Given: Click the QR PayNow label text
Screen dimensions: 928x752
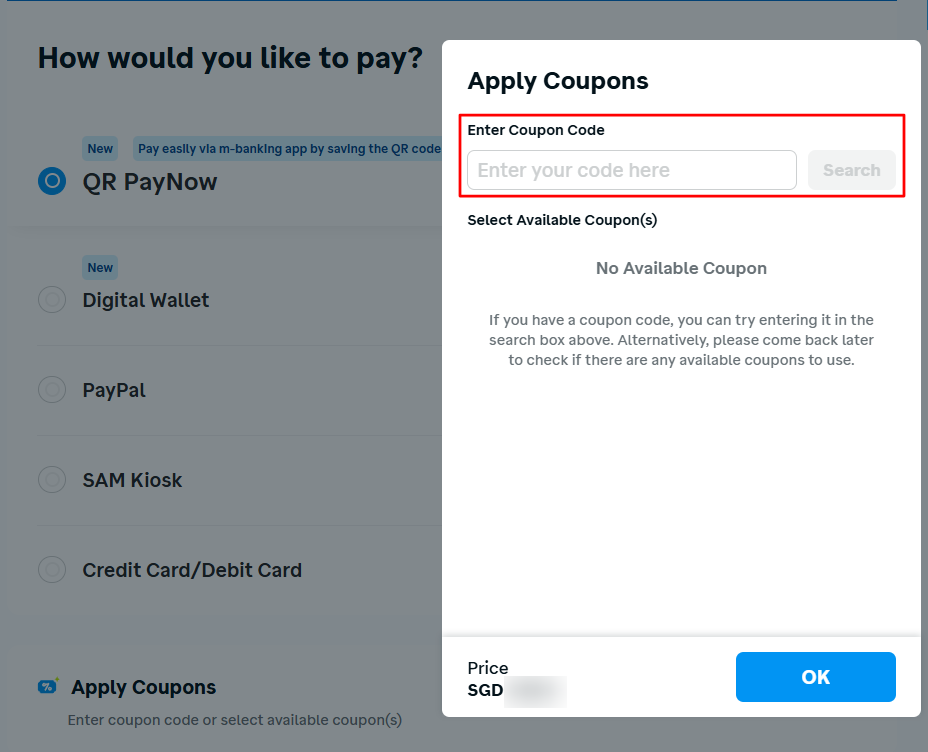Looking at the screenshot, I should 149,182.
